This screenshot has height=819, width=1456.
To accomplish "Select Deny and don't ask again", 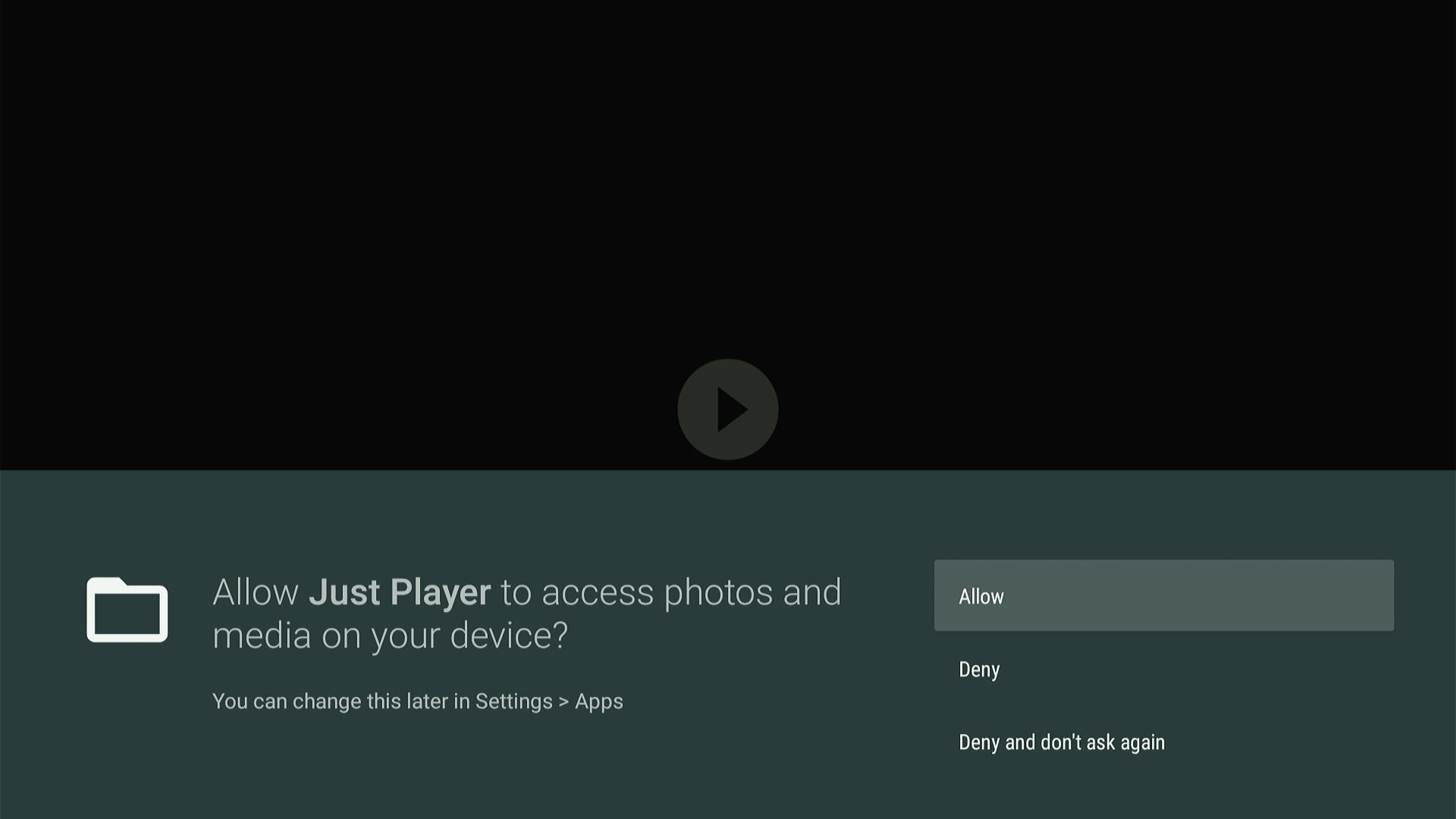I will tap(1163, 742).
